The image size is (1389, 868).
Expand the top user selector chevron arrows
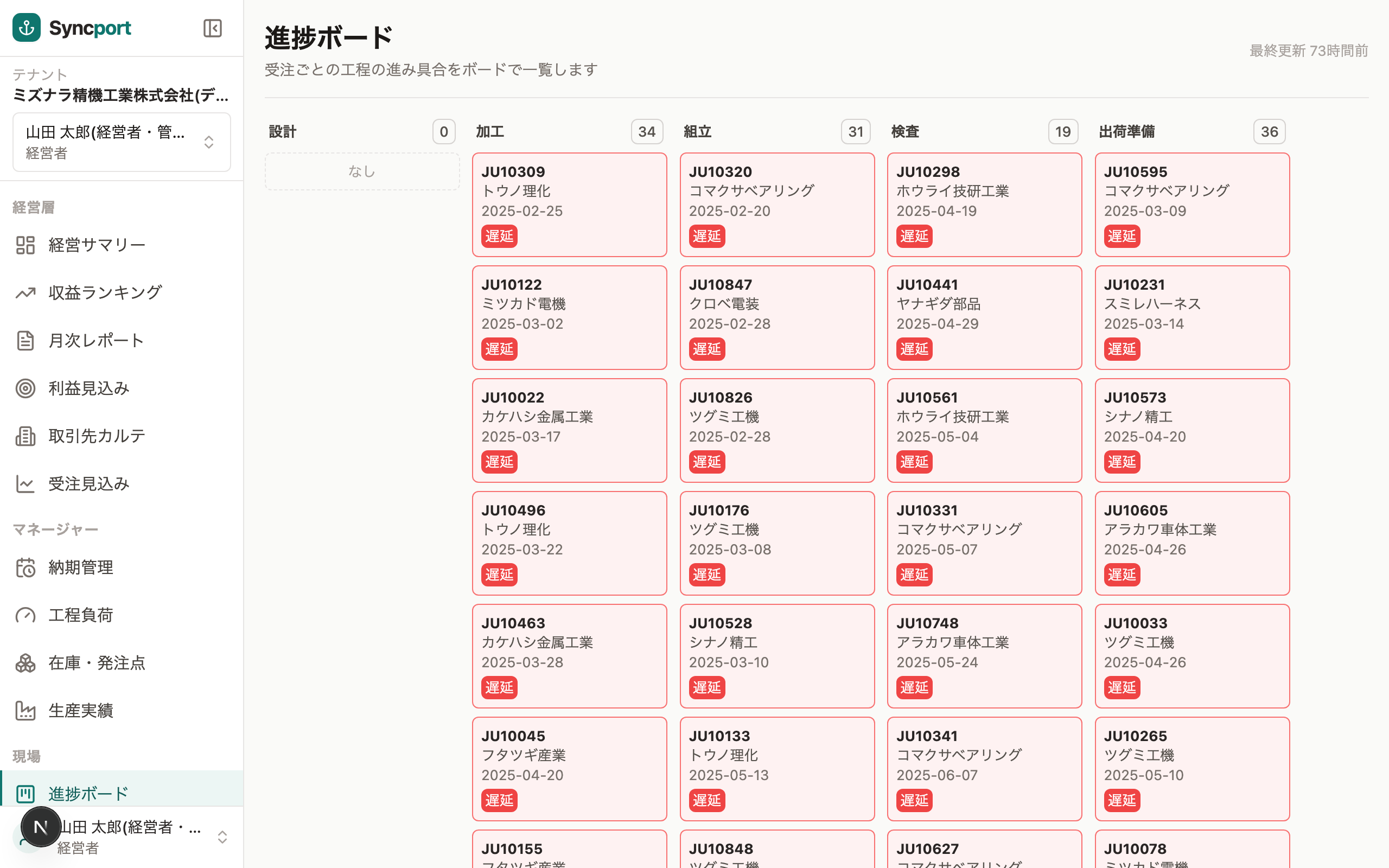(209, 142)
